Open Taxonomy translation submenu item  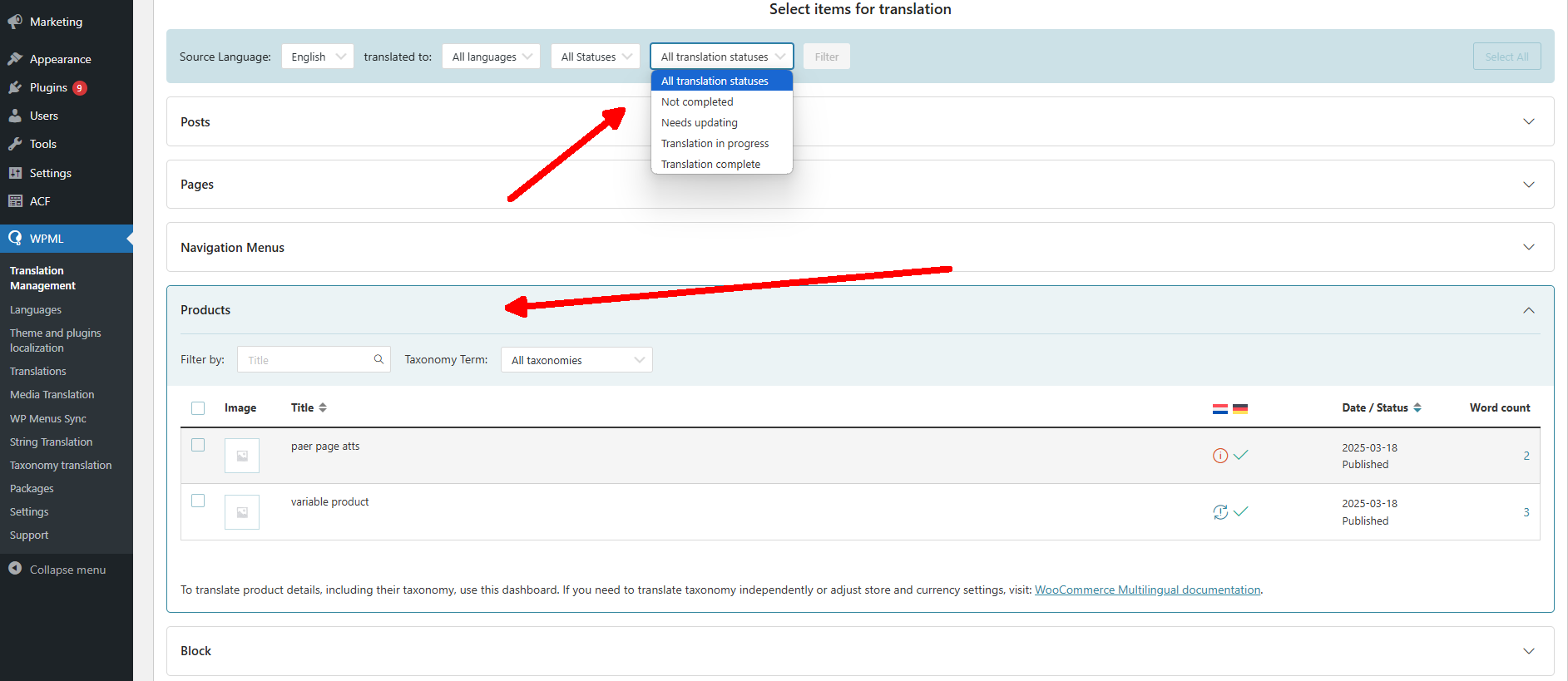[61, 465]
